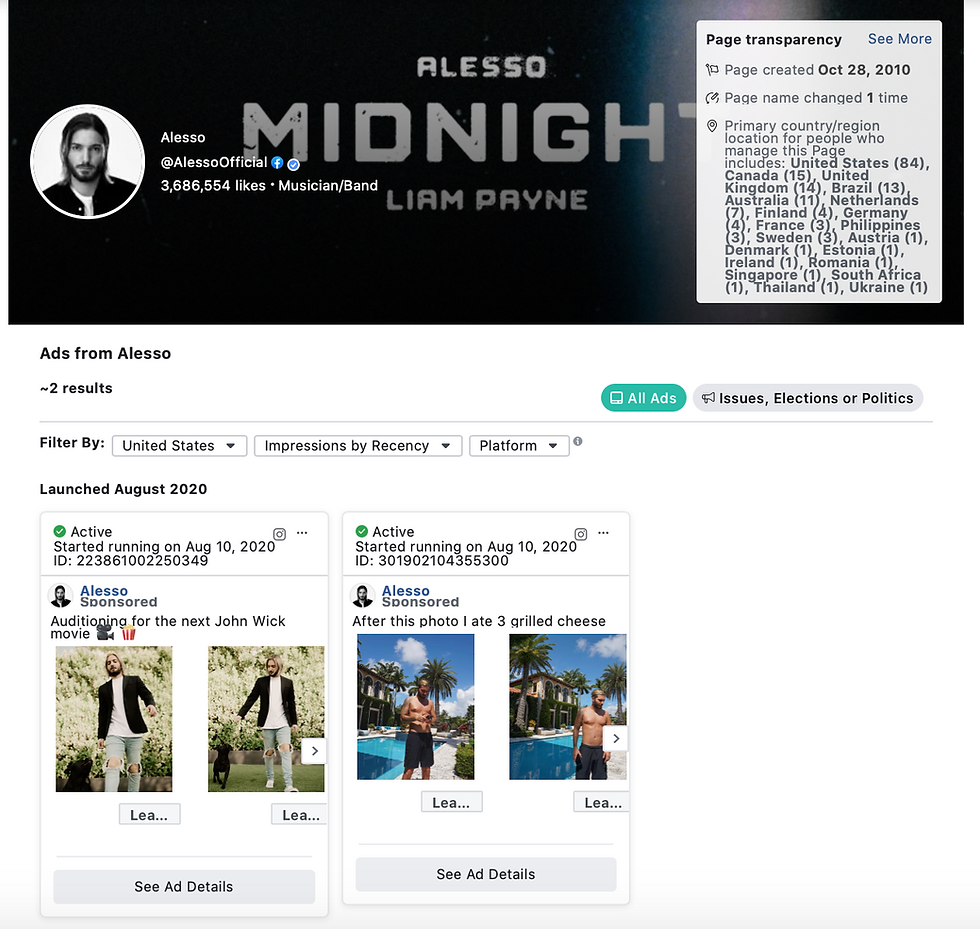Click See More in Page transparency
Screen dimensions: 980x929
click(899, 39)
